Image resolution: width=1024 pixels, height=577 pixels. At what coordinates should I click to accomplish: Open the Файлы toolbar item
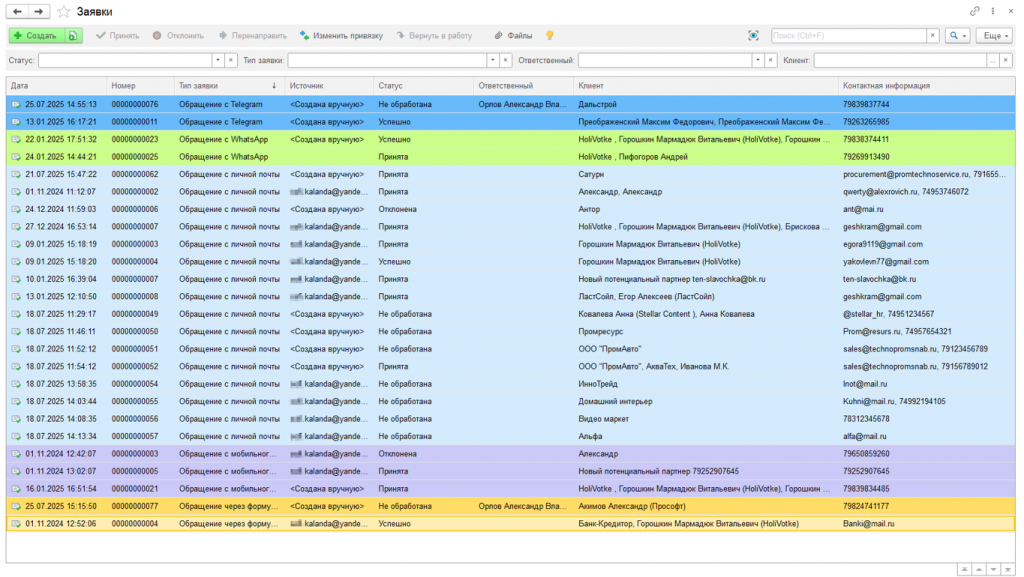coord(513,35)
